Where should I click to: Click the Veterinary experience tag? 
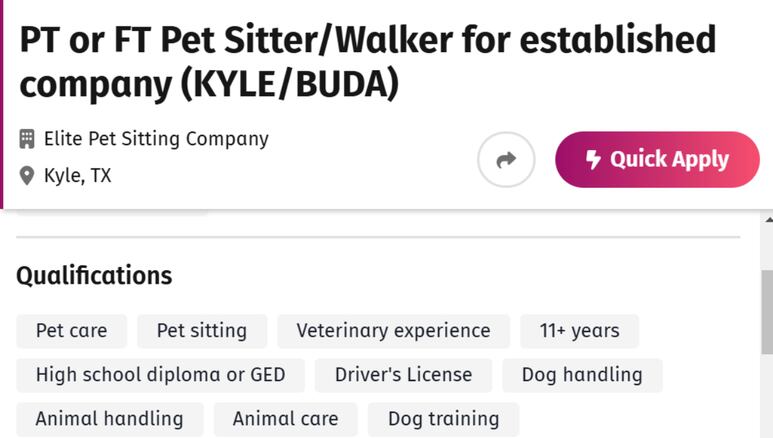[x=393, y=331]
